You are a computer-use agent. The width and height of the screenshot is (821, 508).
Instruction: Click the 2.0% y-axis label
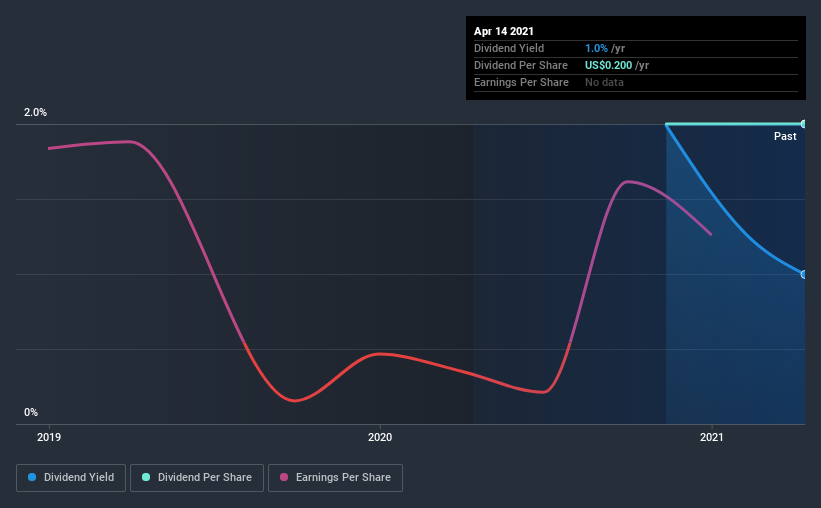coord(35,112)
